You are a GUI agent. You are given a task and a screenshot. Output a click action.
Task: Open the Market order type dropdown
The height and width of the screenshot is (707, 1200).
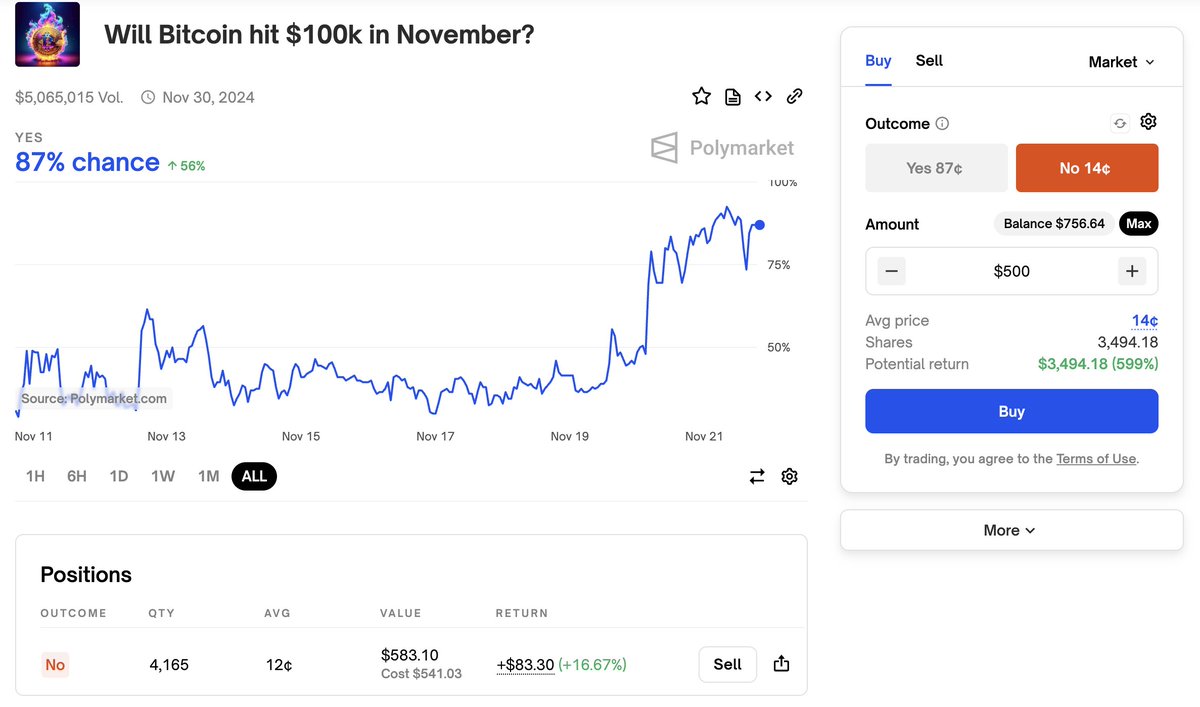click(x=1121, y=62)
